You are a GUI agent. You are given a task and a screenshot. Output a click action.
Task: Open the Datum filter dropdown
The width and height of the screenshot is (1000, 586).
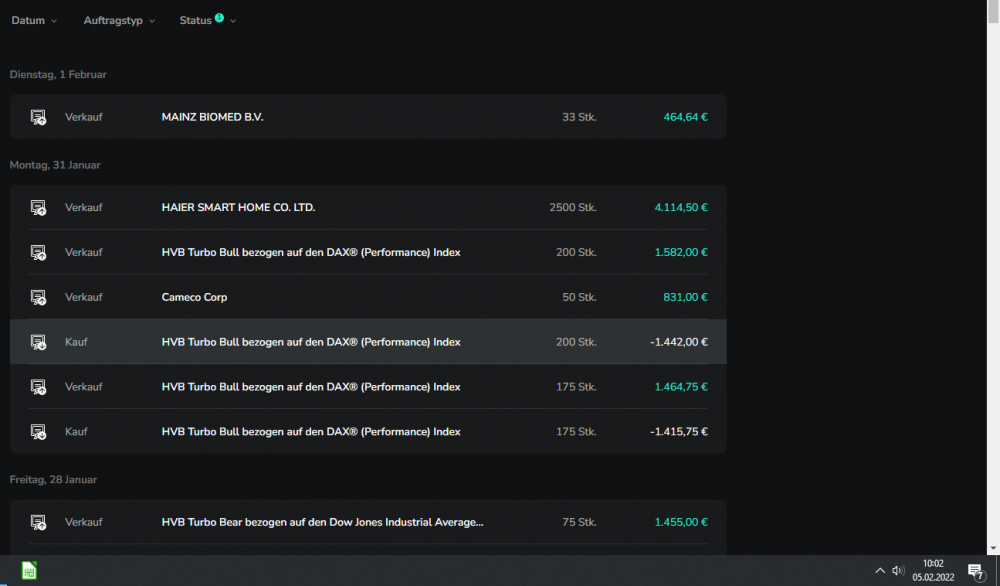34,20
